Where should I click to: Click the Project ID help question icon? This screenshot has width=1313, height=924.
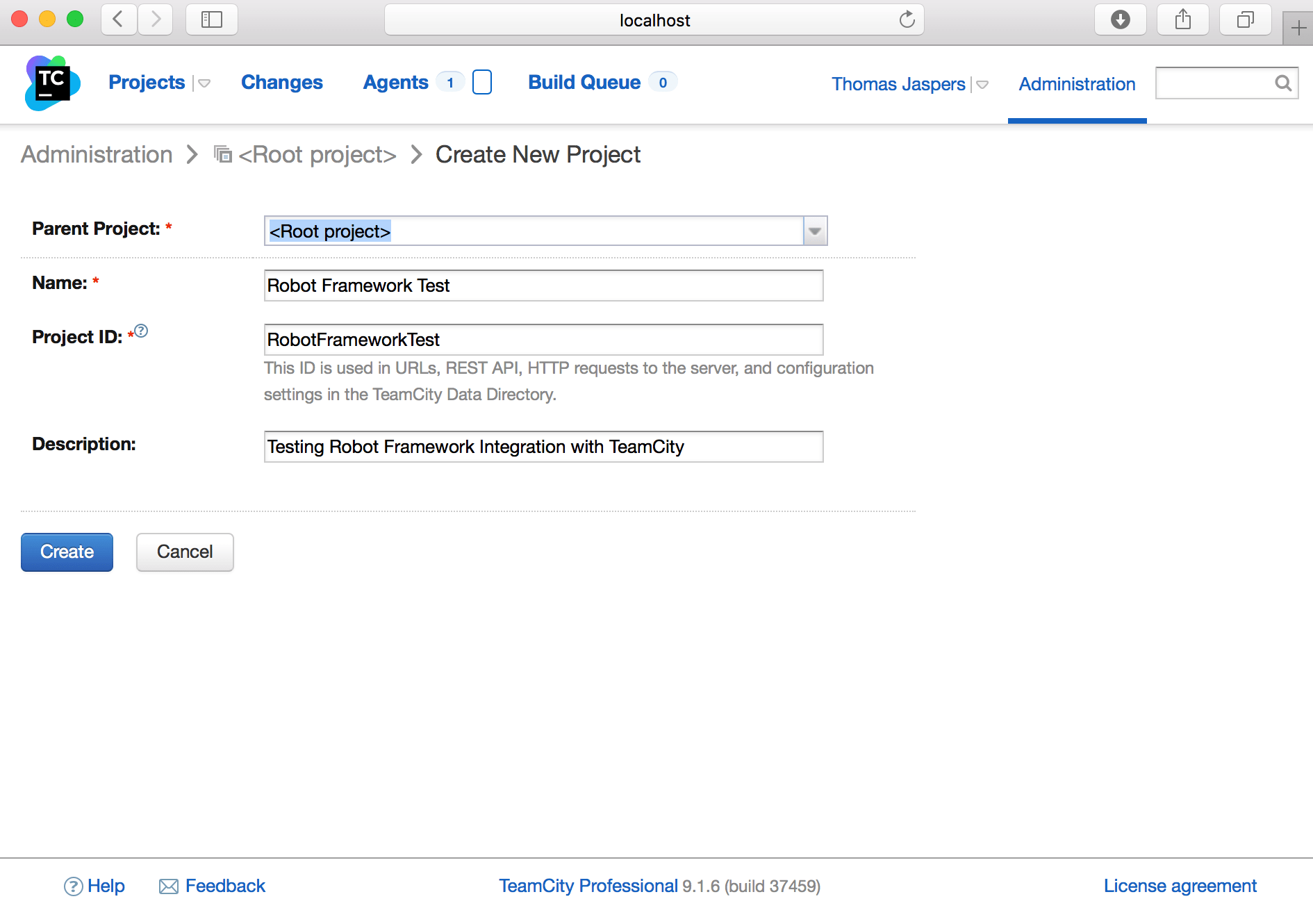point(141,331)
